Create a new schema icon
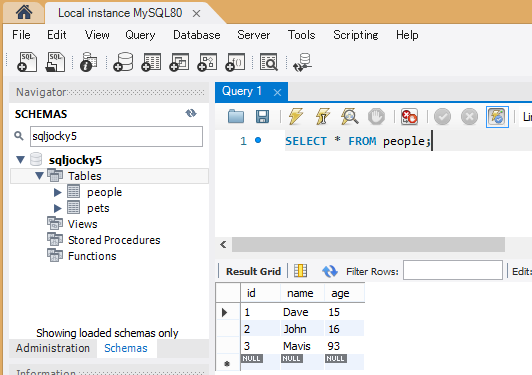 [124, 62]
